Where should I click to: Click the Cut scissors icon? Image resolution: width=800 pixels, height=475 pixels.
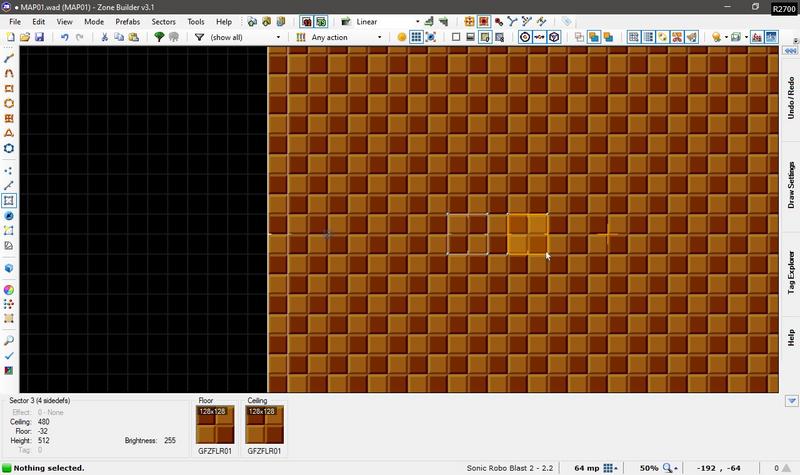tap(105, 37)
